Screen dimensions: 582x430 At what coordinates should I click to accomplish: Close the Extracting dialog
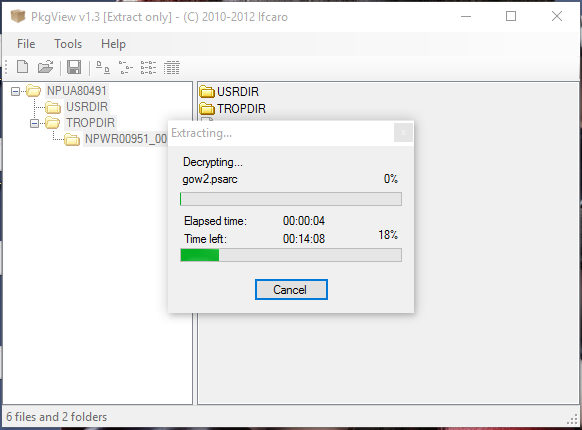pos(403,133)
